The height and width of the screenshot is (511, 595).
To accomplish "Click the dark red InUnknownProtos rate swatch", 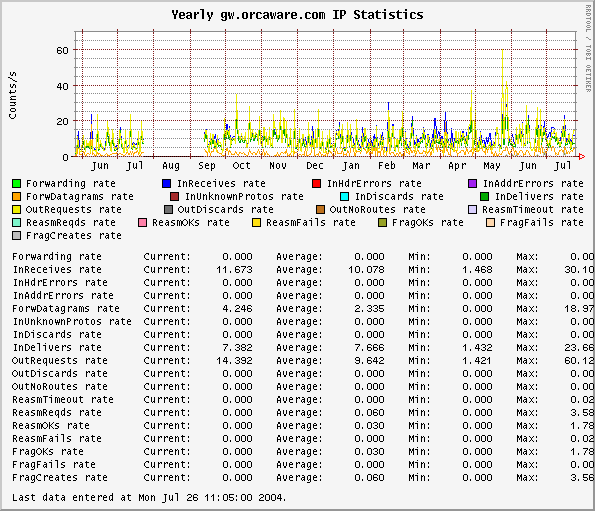I will coord(175,197).
